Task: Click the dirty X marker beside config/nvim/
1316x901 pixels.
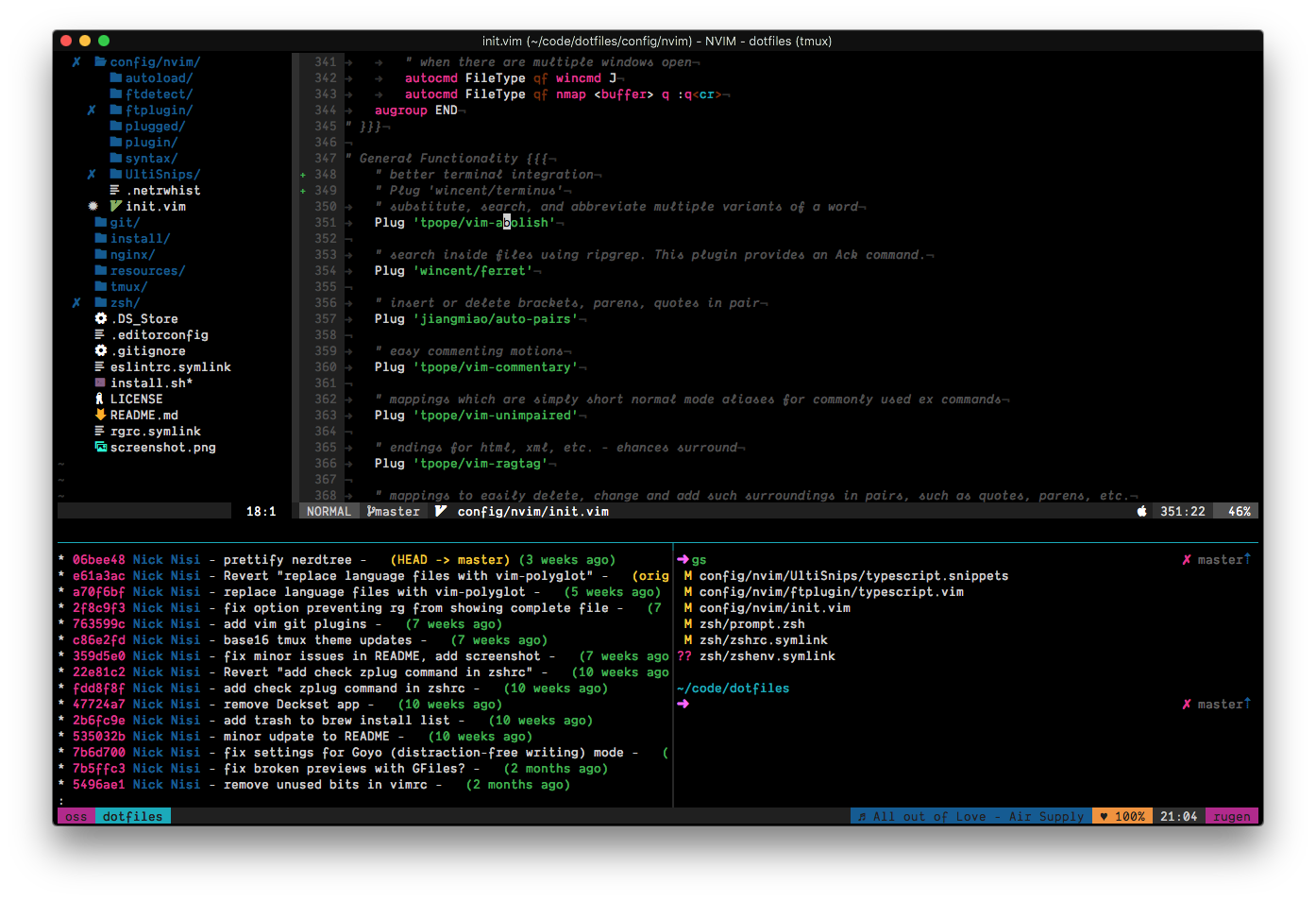Action: pos(76,62)
